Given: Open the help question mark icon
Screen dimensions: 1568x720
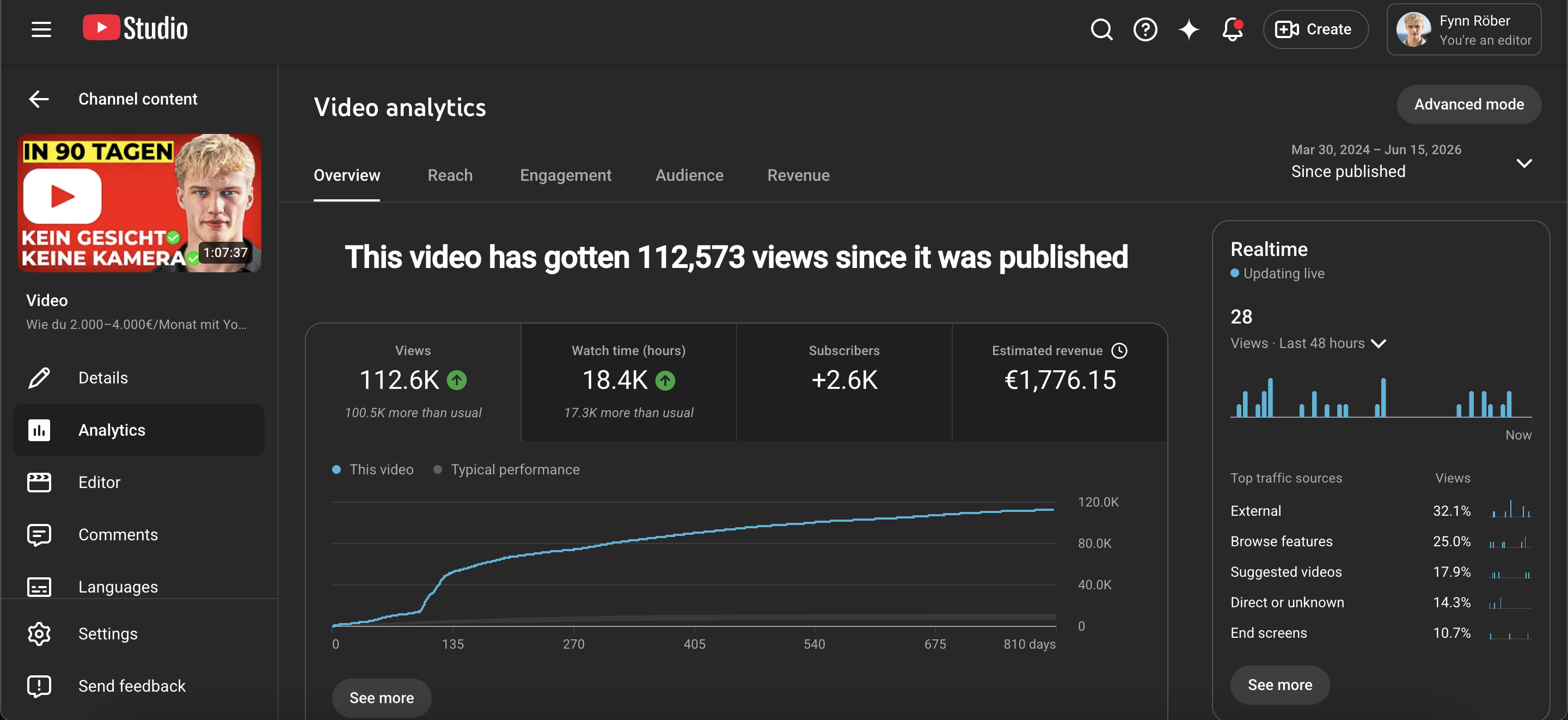Looking at the screenshot, I should pyautogui.click(x=1145, y=29).
